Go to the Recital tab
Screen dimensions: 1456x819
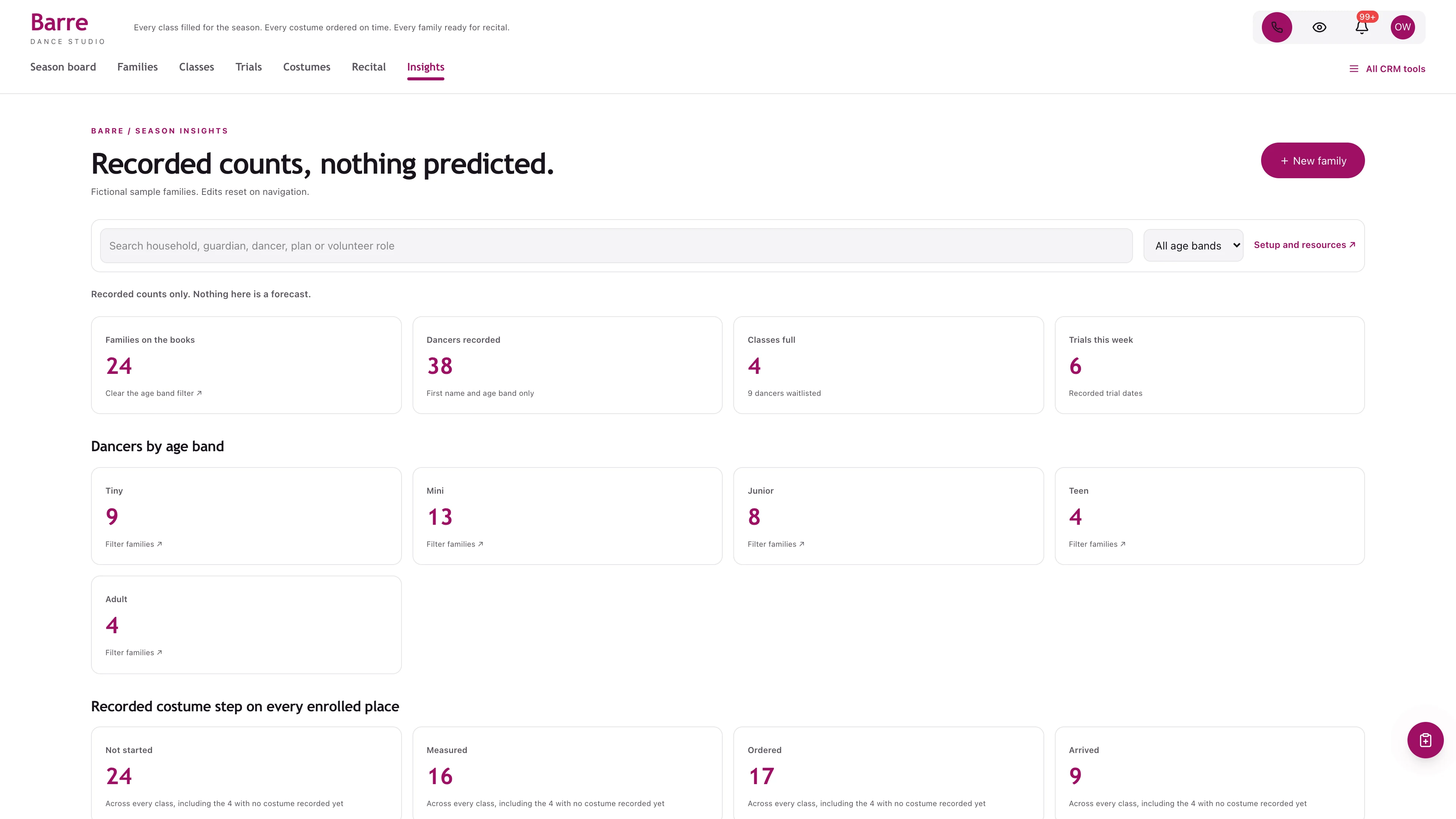coord(369,67)
